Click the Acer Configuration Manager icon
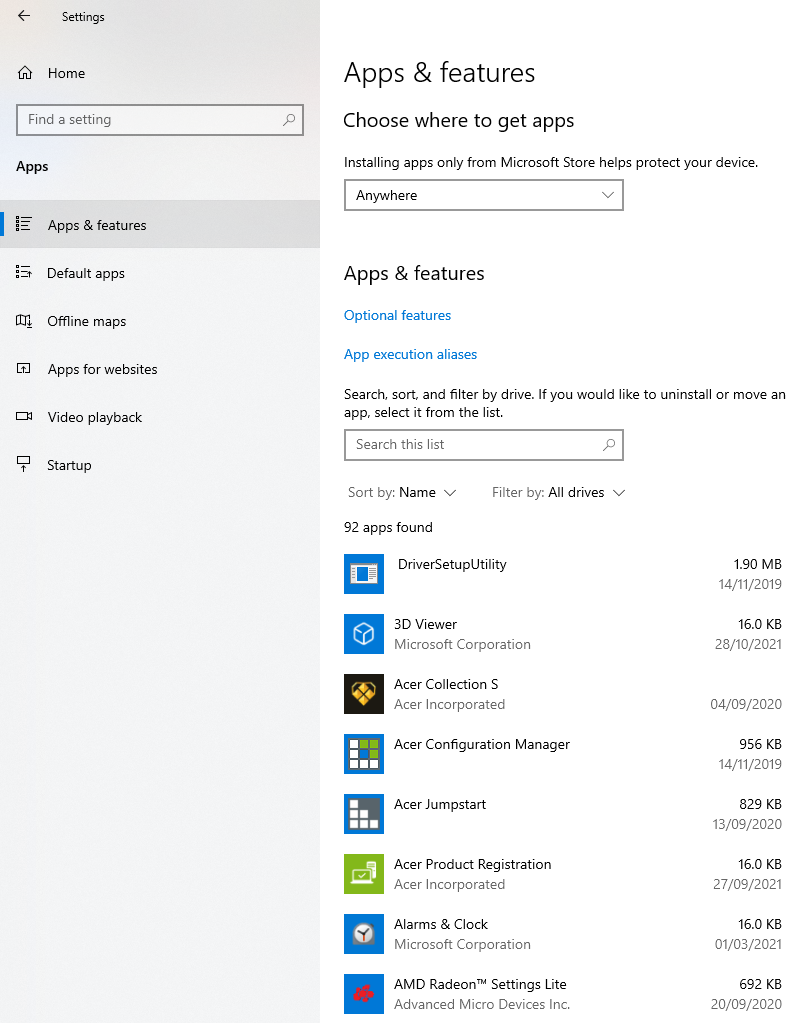This screenshot has height=1023, width=805. pos(363,754)
